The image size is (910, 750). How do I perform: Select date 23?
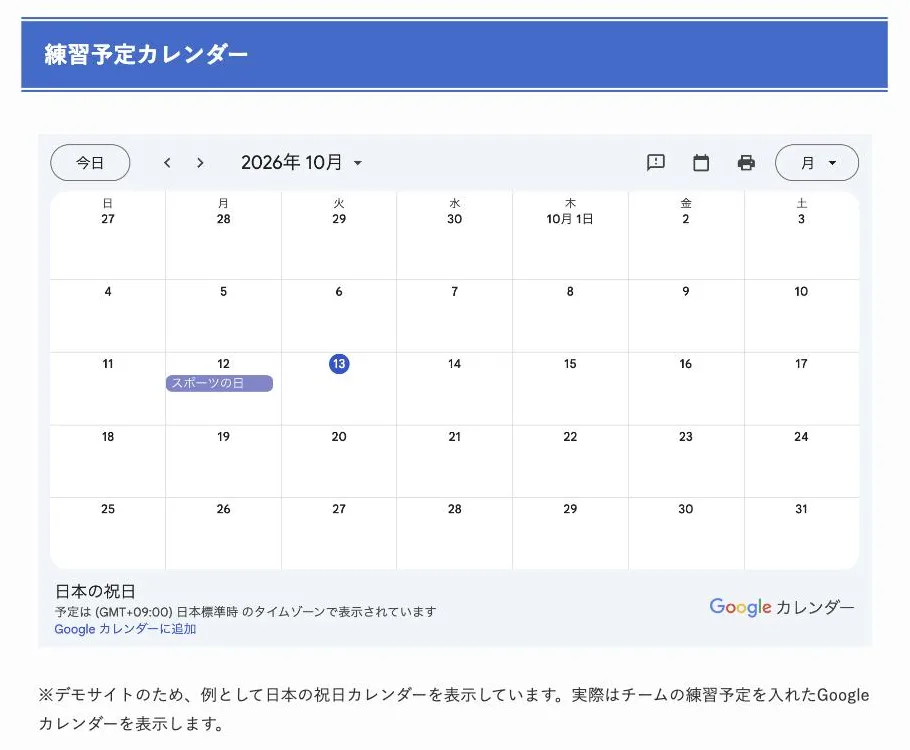685,437
